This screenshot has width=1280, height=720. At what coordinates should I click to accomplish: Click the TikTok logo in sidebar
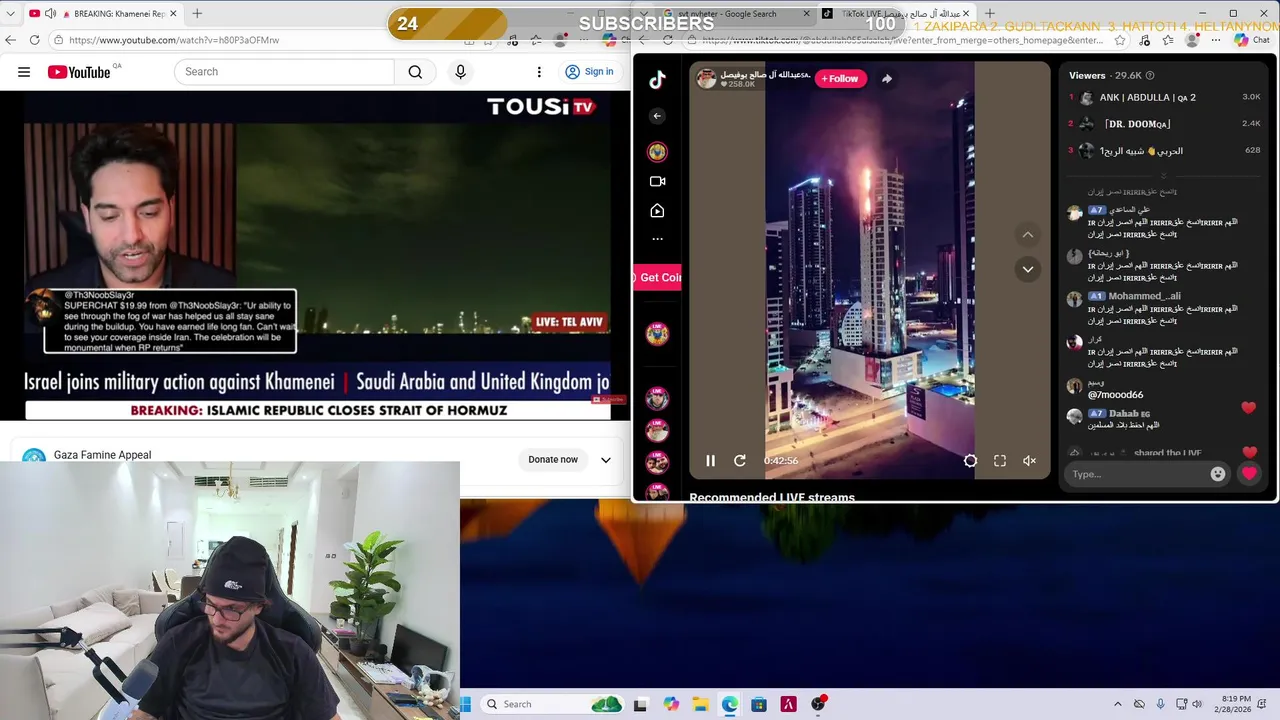(x=657, y=81)
